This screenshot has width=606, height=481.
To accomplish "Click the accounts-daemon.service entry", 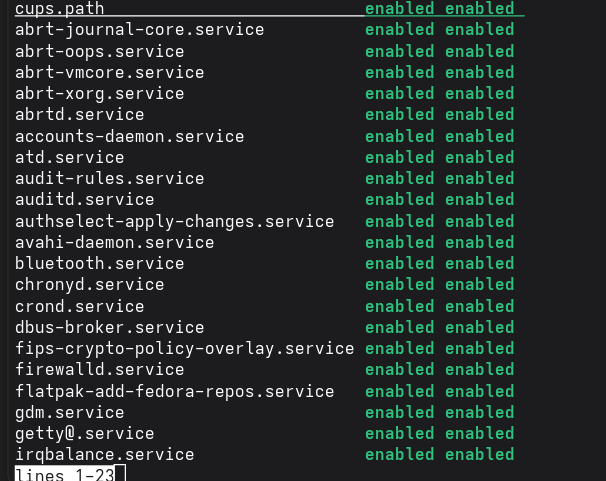I will pyautogui.click(x=129, y=136).
